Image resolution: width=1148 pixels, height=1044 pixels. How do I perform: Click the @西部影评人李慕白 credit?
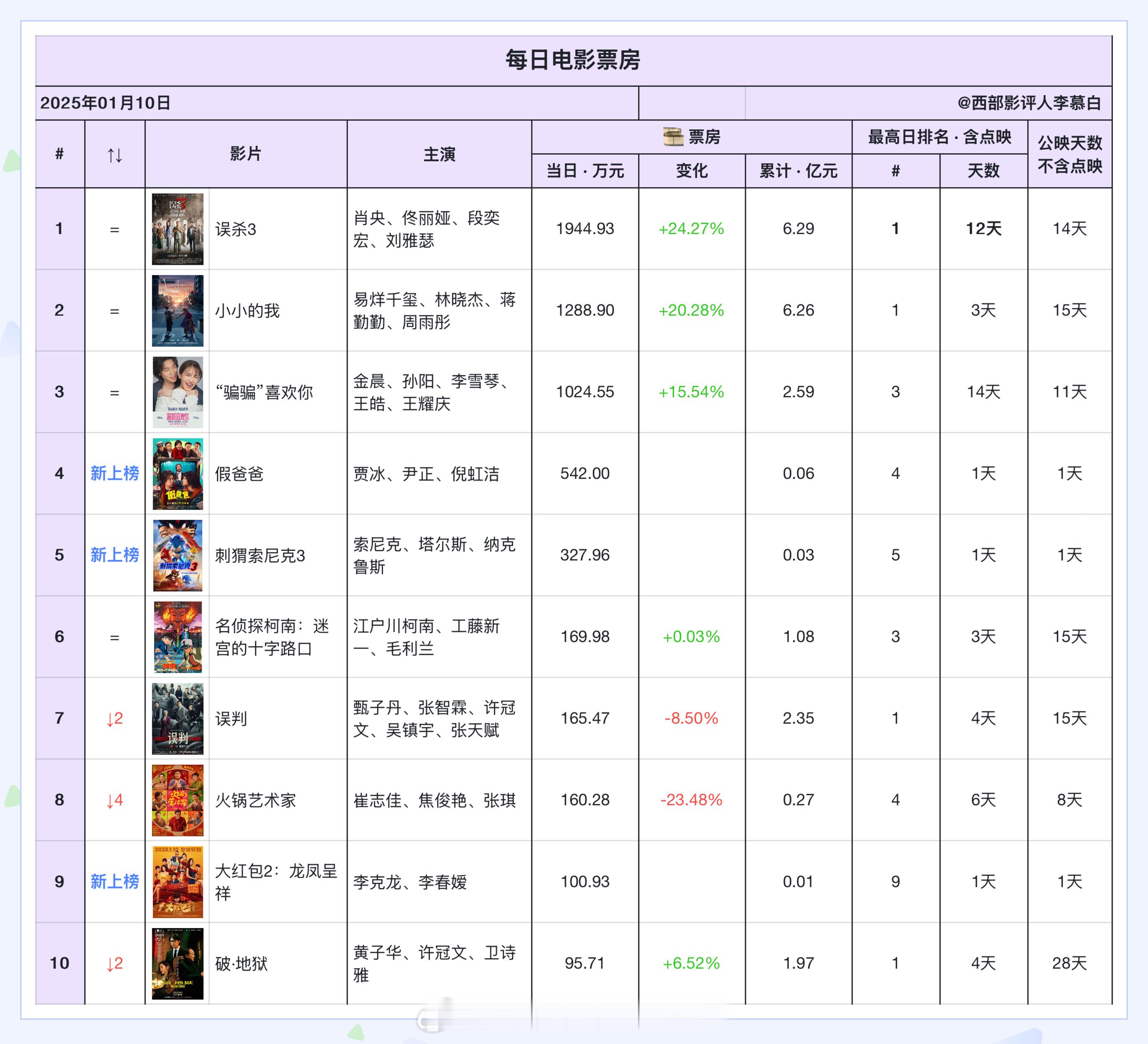(x=1029, y=103)
